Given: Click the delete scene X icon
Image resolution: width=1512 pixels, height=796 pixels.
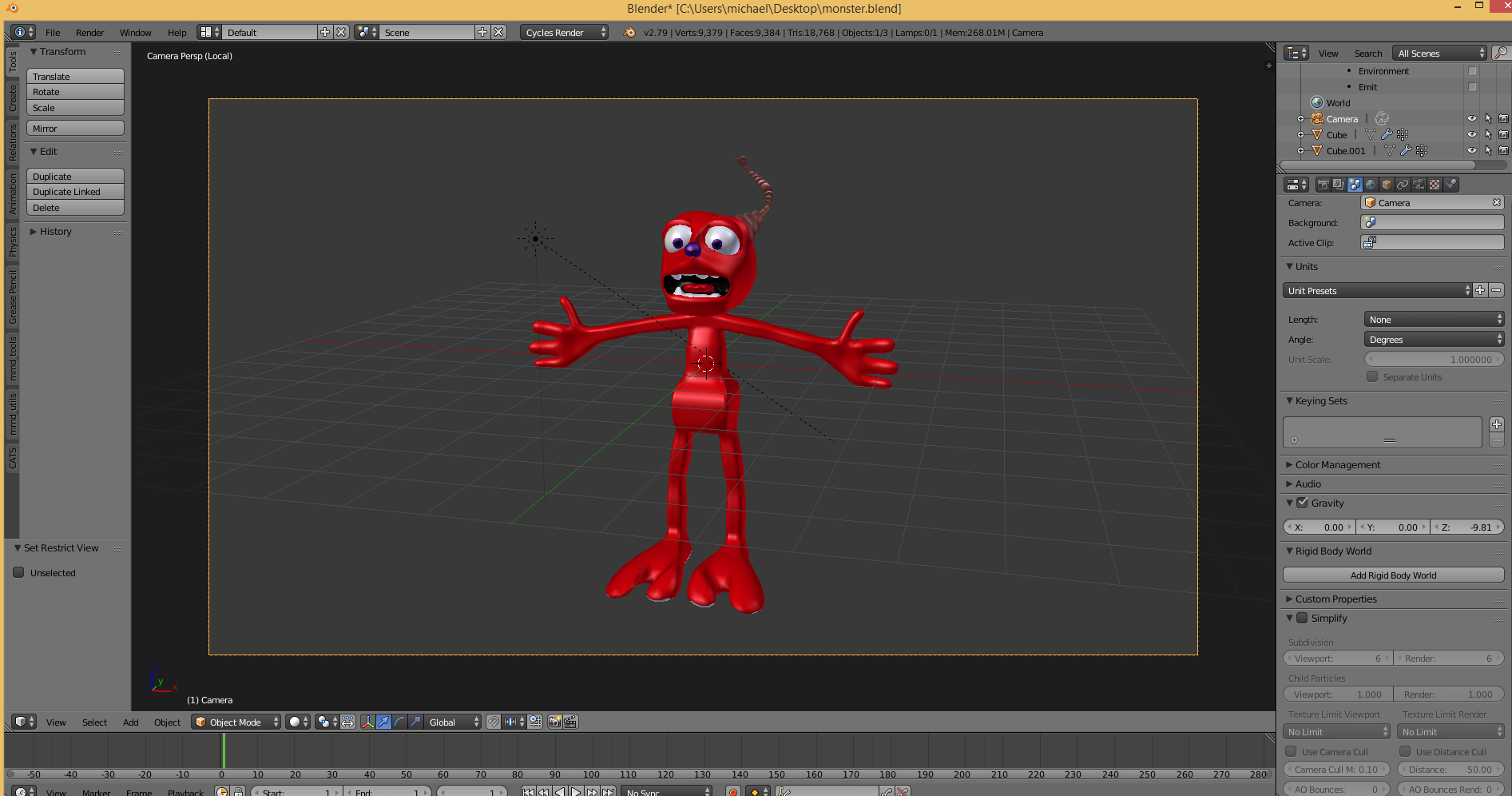Looking at the screenshot, I should [498, 32].
